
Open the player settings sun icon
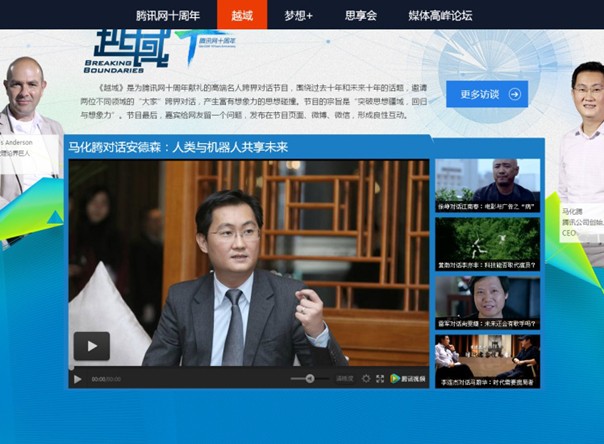[x=366, y=379]
